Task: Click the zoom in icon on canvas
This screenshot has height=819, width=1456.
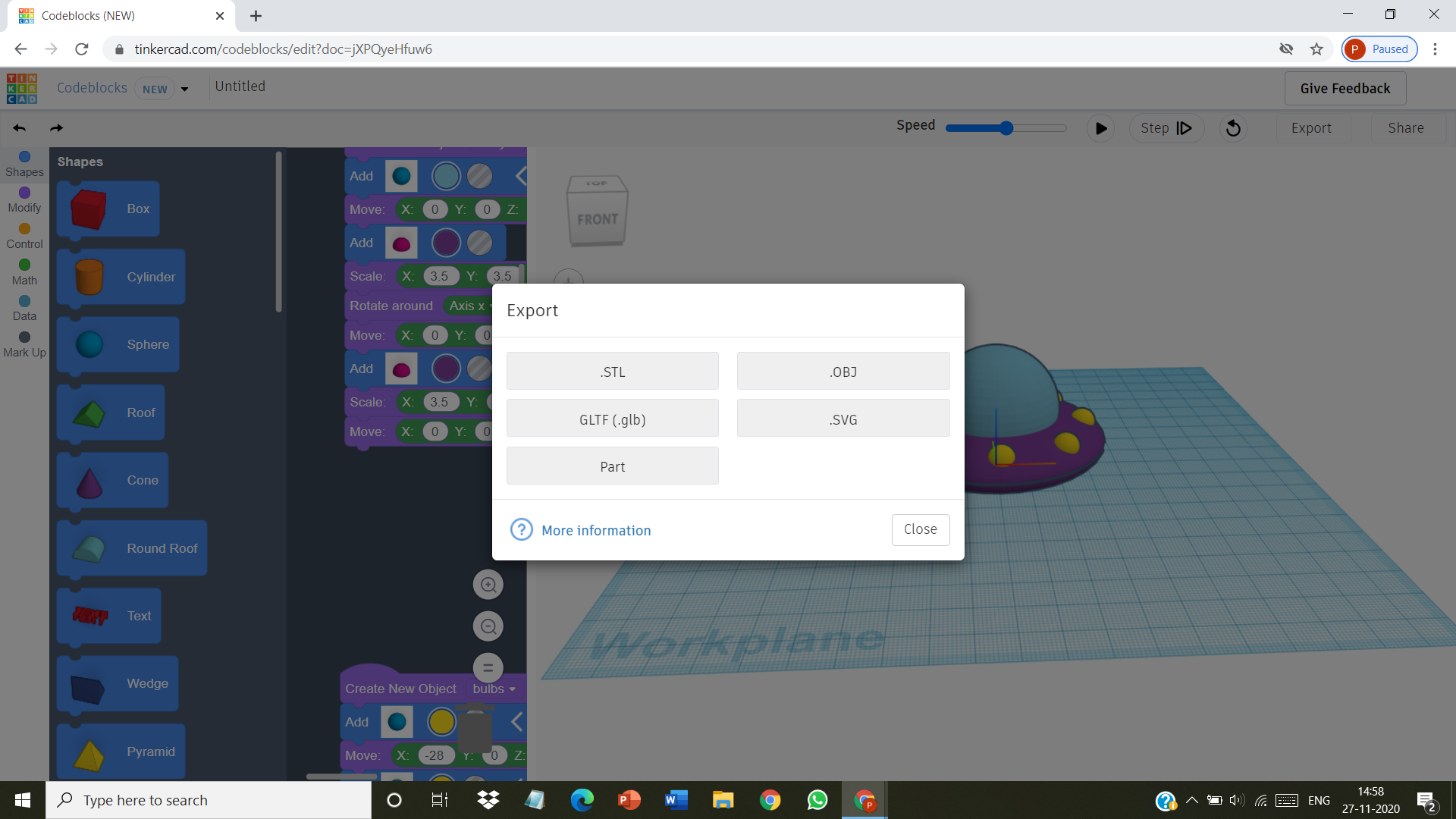Action: (x=488, y=585)
